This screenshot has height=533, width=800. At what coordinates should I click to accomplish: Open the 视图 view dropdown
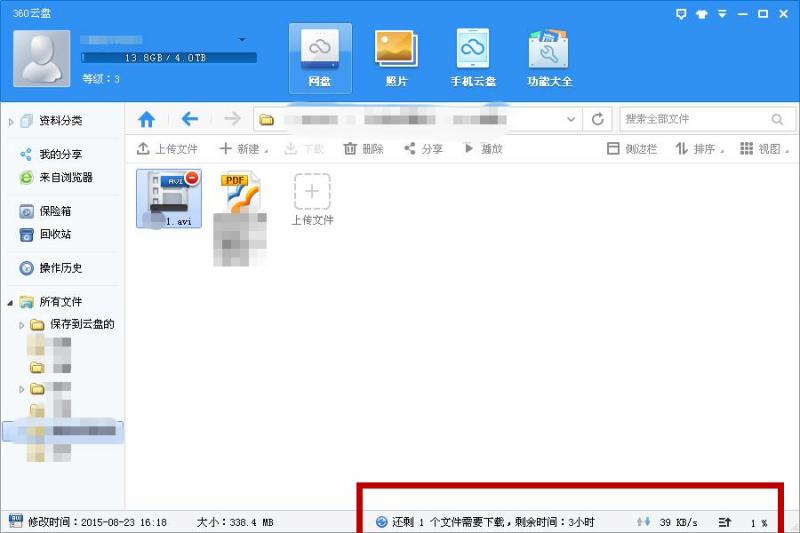pyautogui.click(x=764, y=149)
